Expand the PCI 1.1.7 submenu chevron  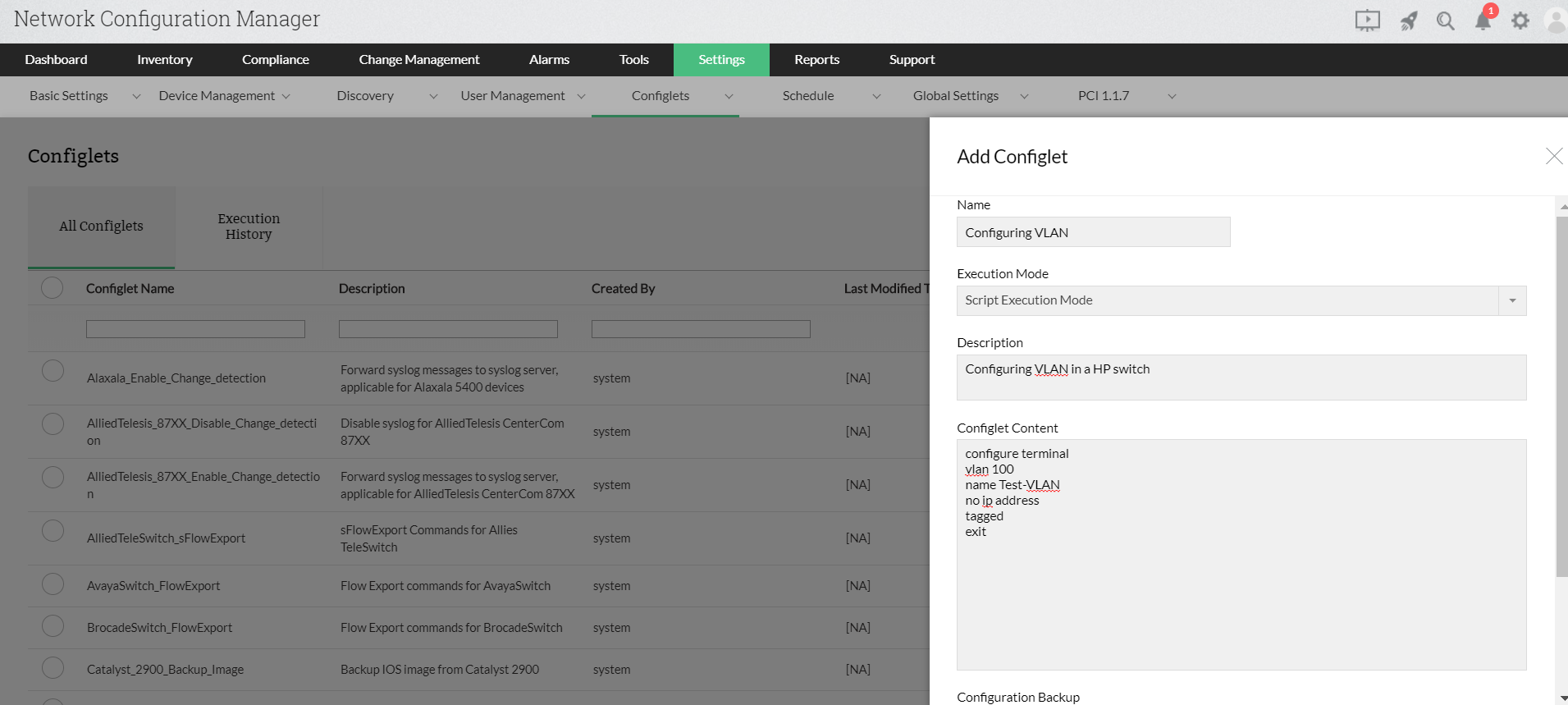coord(1172,97)
